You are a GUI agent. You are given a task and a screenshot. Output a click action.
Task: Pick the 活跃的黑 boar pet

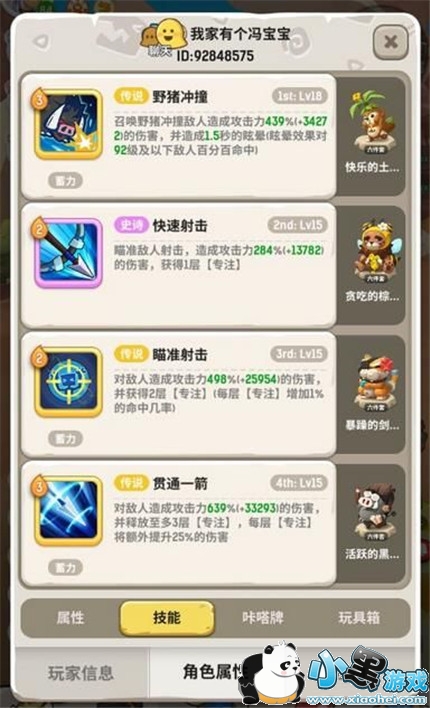pyautogui.click(x=372, y=519)
